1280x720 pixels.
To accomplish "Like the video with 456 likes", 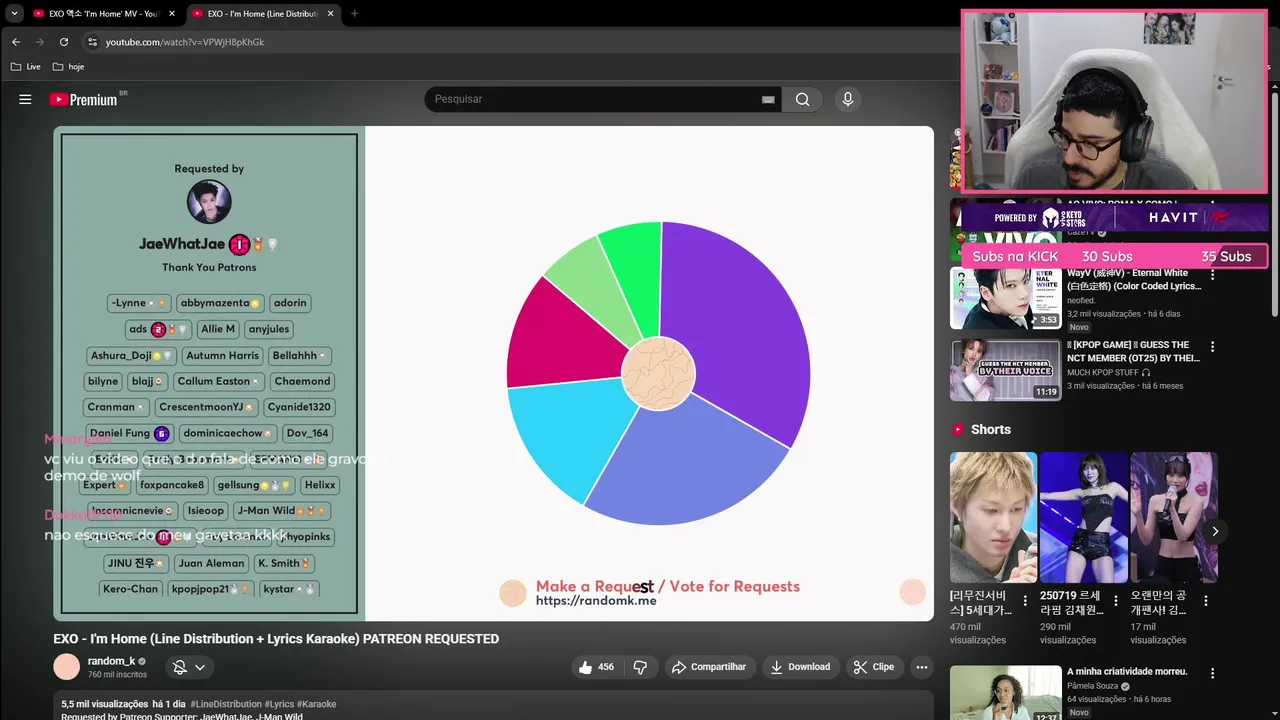I will [595, 667].
